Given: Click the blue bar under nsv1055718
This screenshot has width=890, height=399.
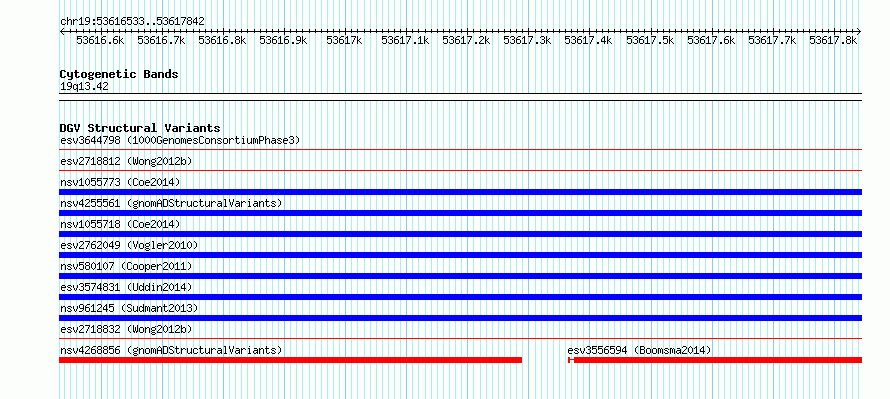Looking at the screenshot, I should (460, 234).
